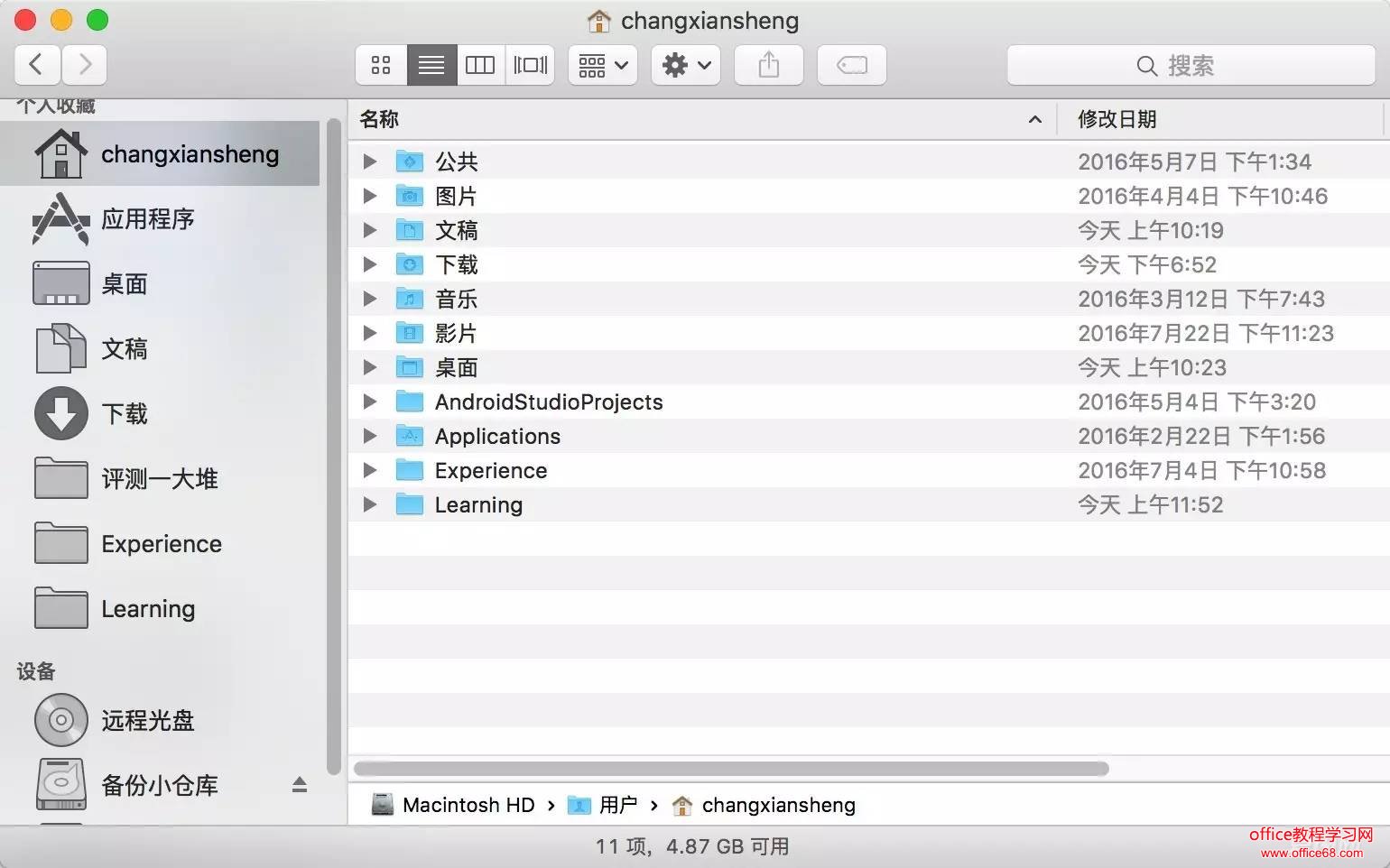
Task: Click 用户 in the path bar
Action: click(x=603, y=805)
